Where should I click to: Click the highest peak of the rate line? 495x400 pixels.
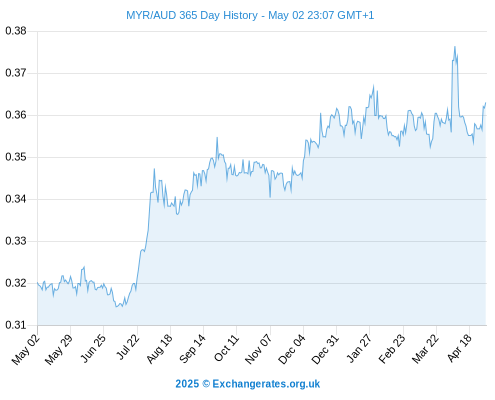click(455, 47)
